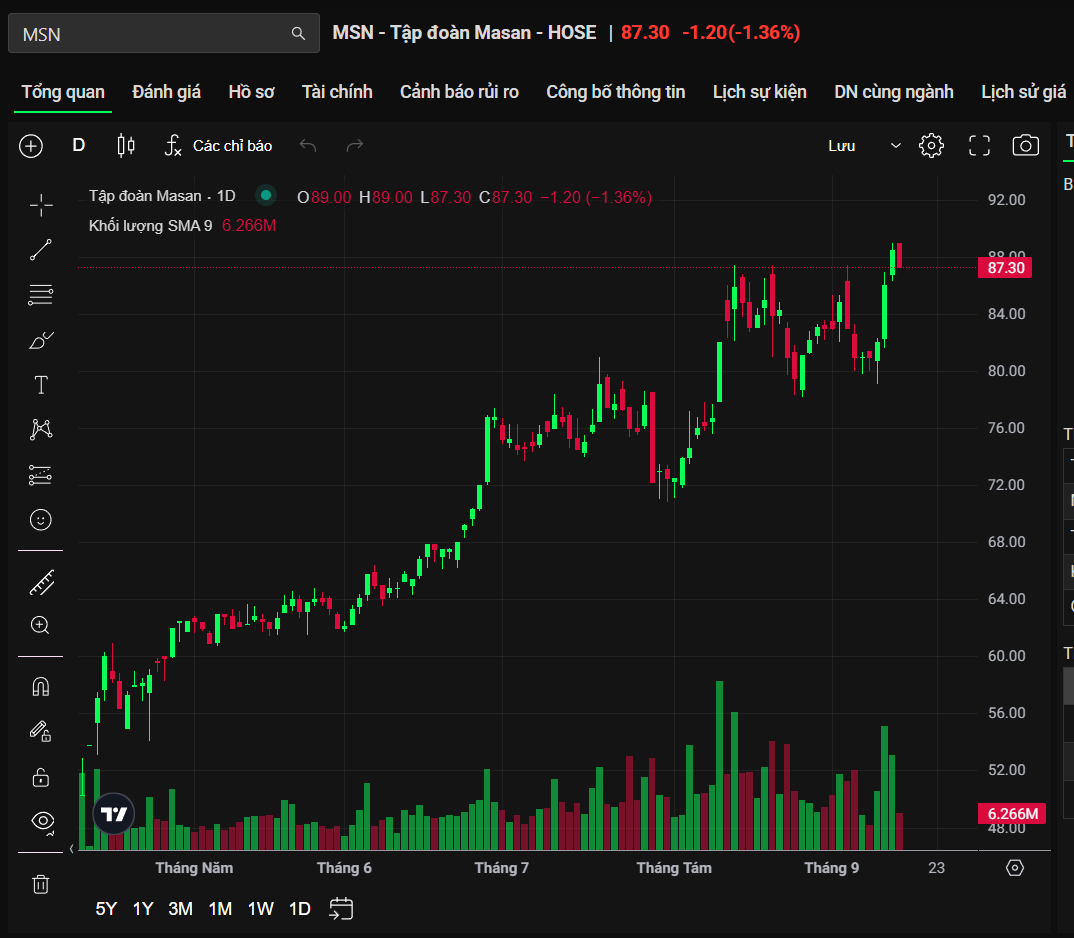The image size is (1074, 938).
Task: Click the 87.30 current price label on scale
Action: [x=1006, y=268]
